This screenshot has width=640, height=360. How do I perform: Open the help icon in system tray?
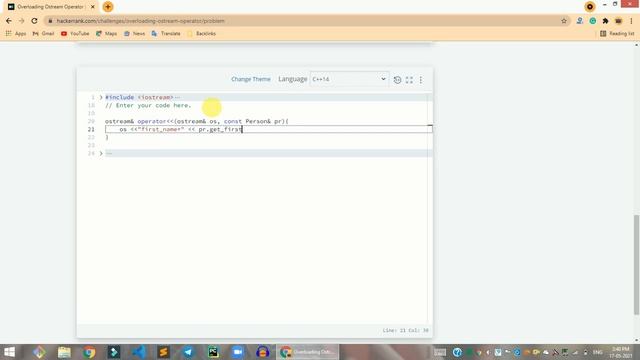457,352
